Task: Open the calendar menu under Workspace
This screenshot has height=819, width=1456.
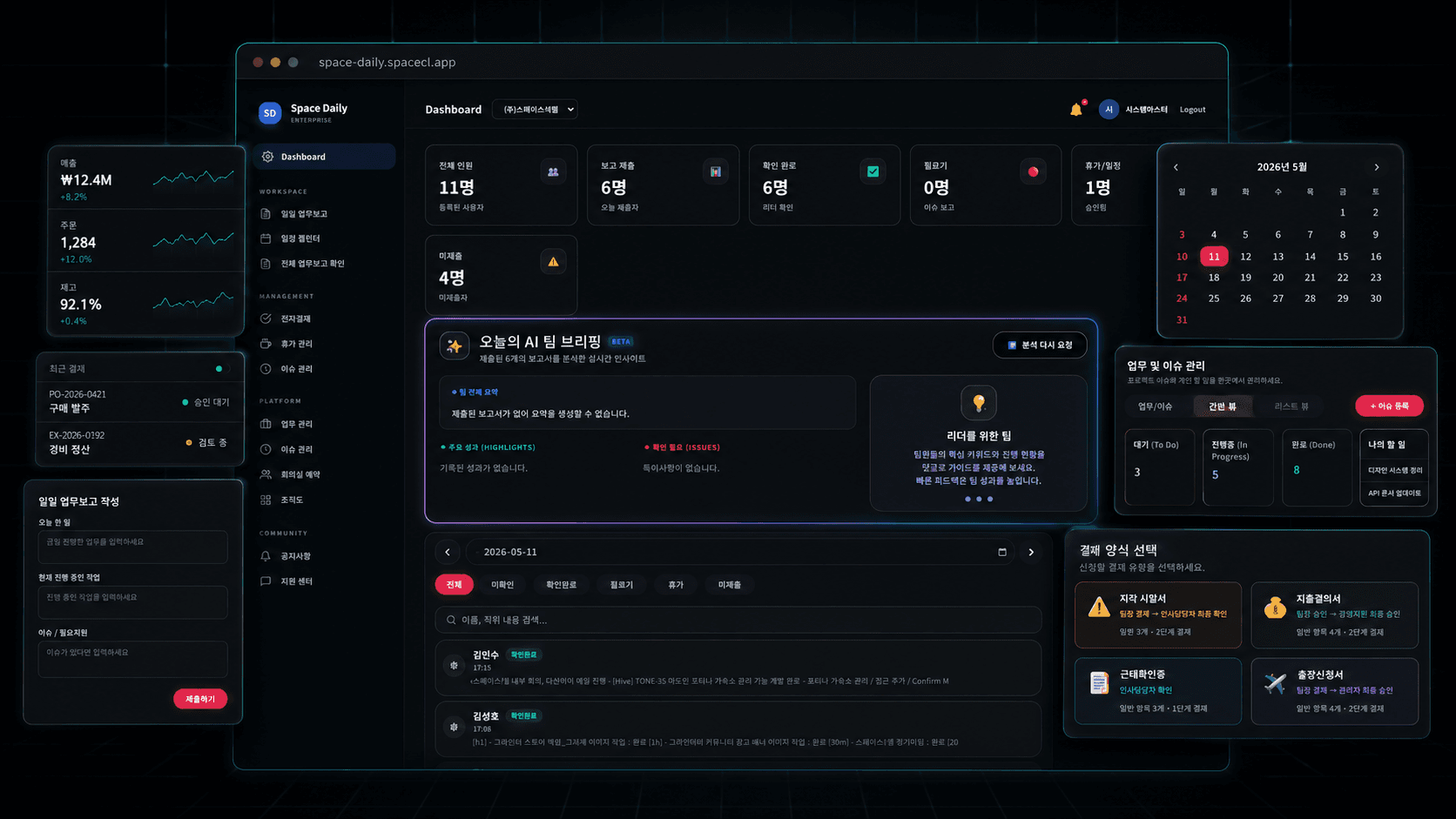Action: pos(300,238)
